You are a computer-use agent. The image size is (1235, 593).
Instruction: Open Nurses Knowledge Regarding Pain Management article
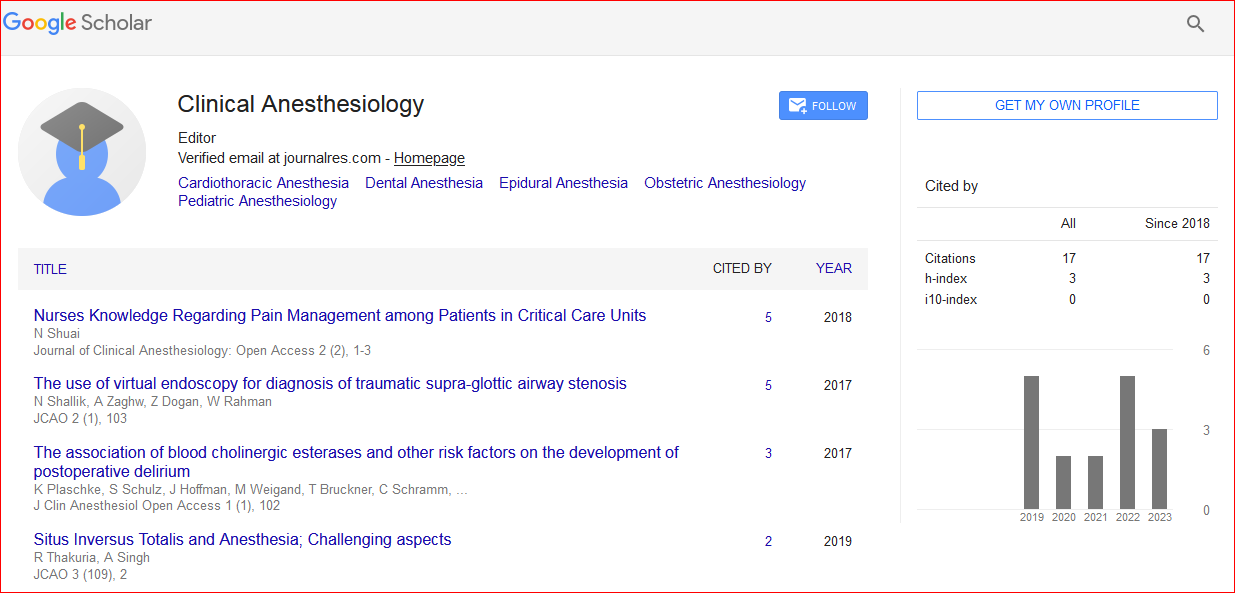tap(339, 315)
